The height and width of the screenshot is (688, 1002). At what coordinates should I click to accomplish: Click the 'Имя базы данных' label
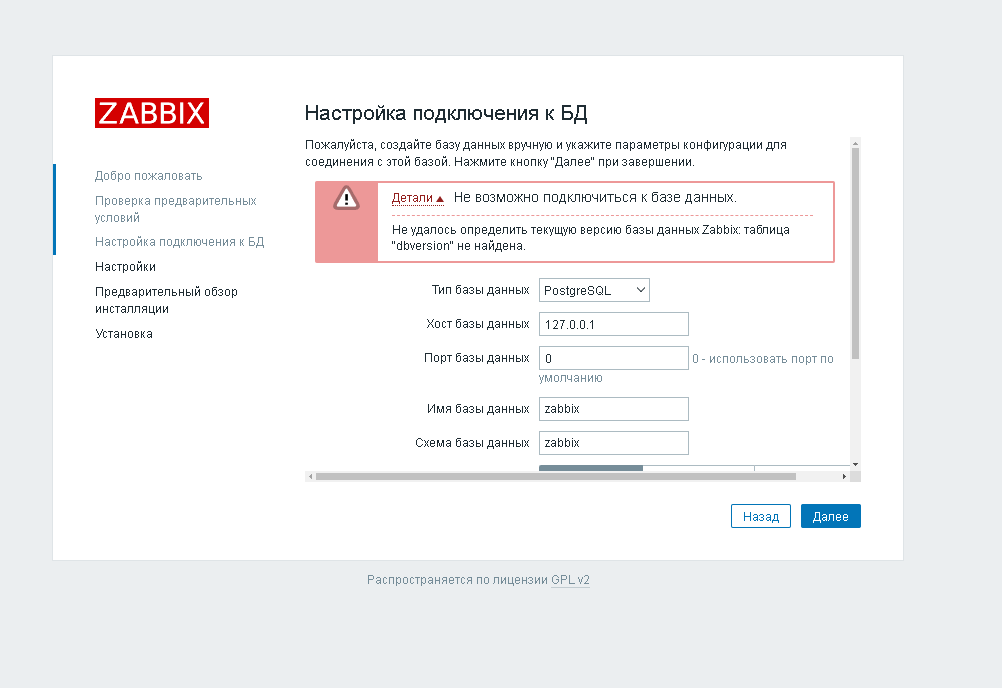pyautogui.click(x=478, y=409)
